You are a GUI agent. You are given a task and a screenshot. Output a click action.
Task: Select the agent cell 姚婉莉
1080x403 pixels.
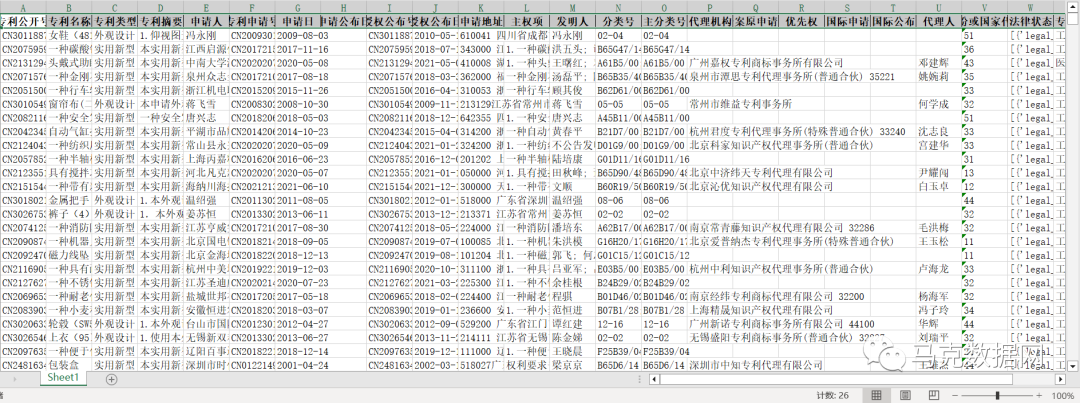tap(938, 76)
